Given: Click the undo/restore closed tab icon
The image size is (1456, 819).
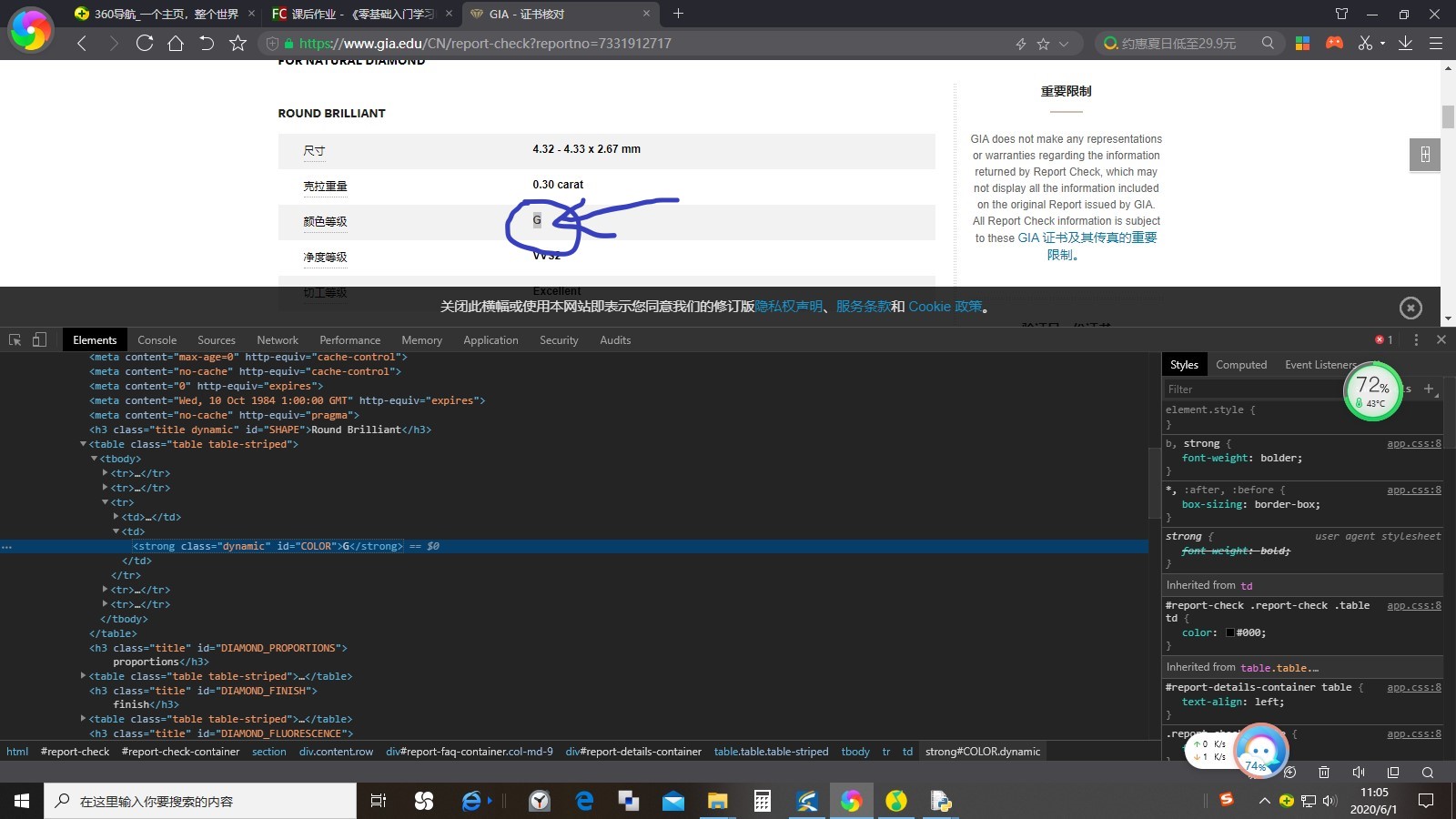Looking at the screenshot, I should pos(207,43).
